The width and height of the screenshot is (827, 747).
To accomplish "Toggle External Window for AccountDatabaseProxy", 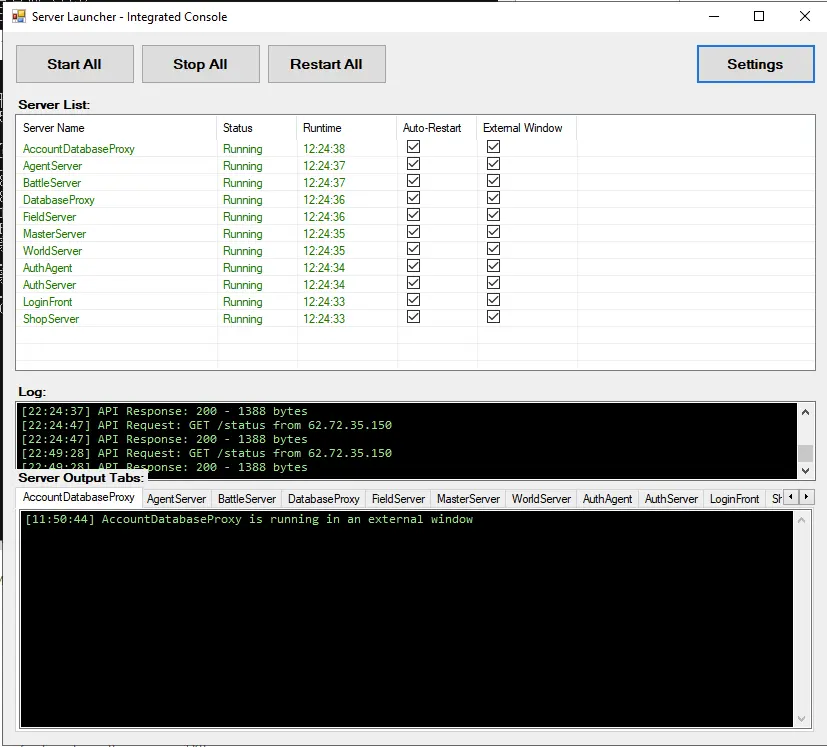I will pos(493,147).
